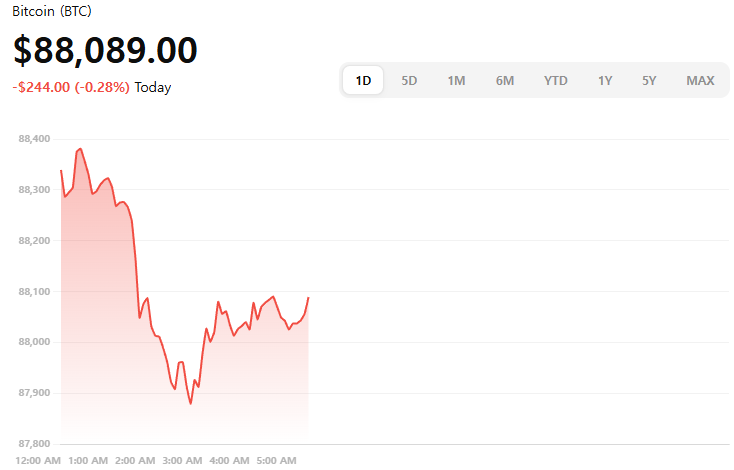Click the 5:00 AM x-axis label
Screen dimensions: 734x470
tap(276, 460)
